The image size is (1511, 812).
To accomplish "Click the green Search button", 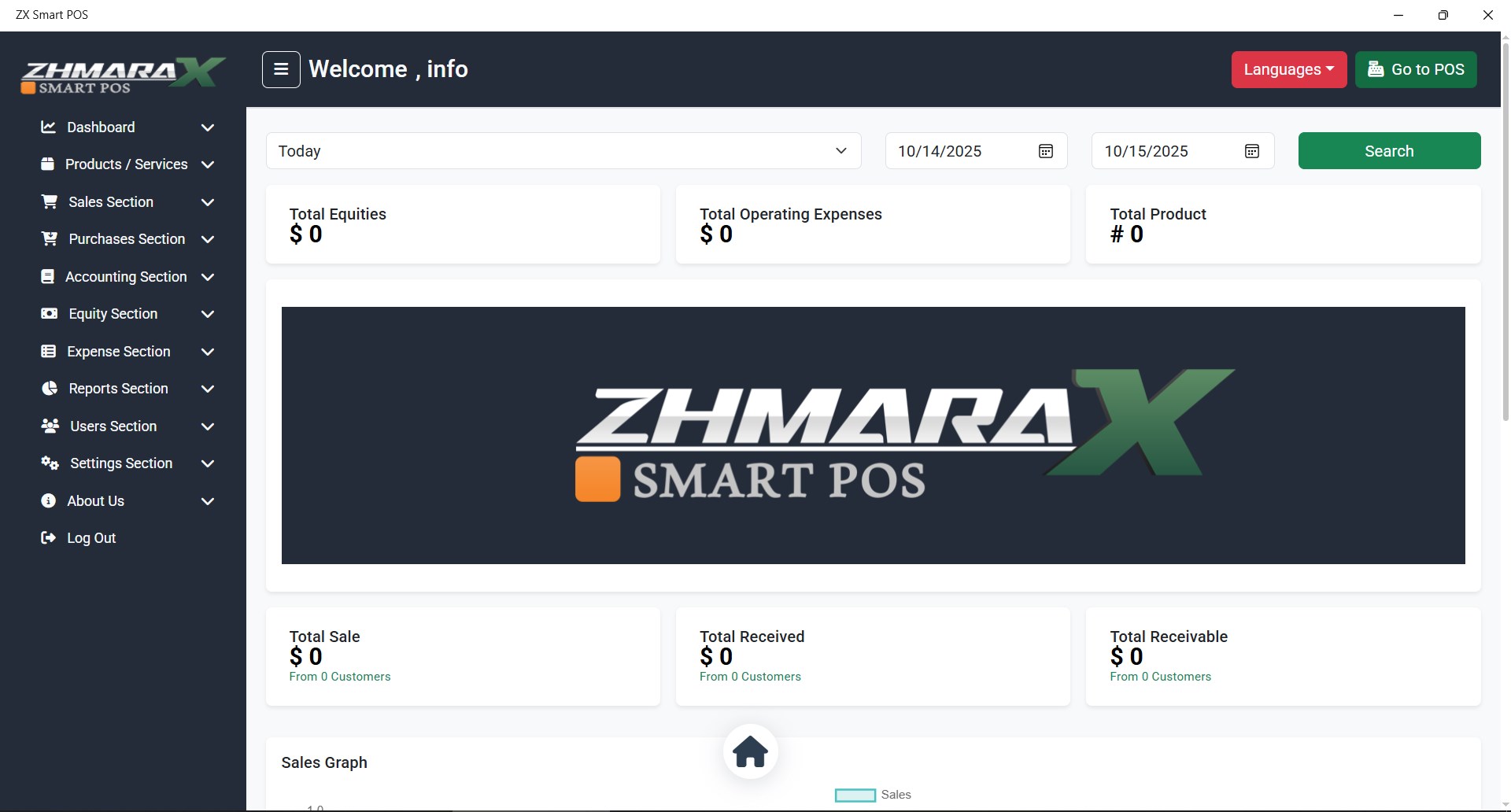I will point(1389,151).
